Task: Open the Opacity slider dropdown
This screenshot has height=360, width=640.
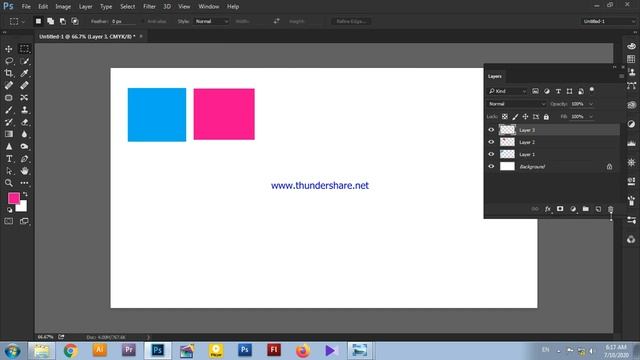Action: coord(591,104)
